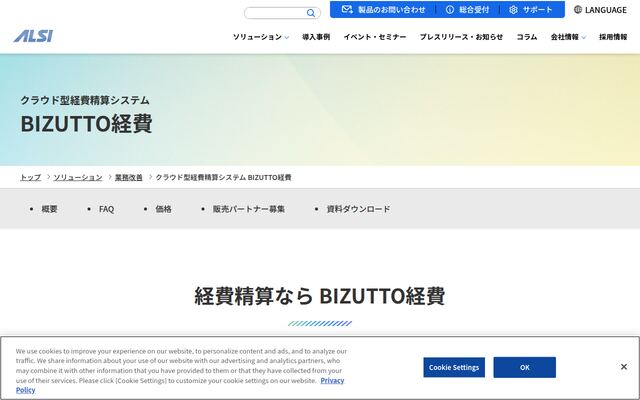Go to 業務改善 breadcrumb link
Viewport: 640px width, 400px height.
tap(129, 177)
